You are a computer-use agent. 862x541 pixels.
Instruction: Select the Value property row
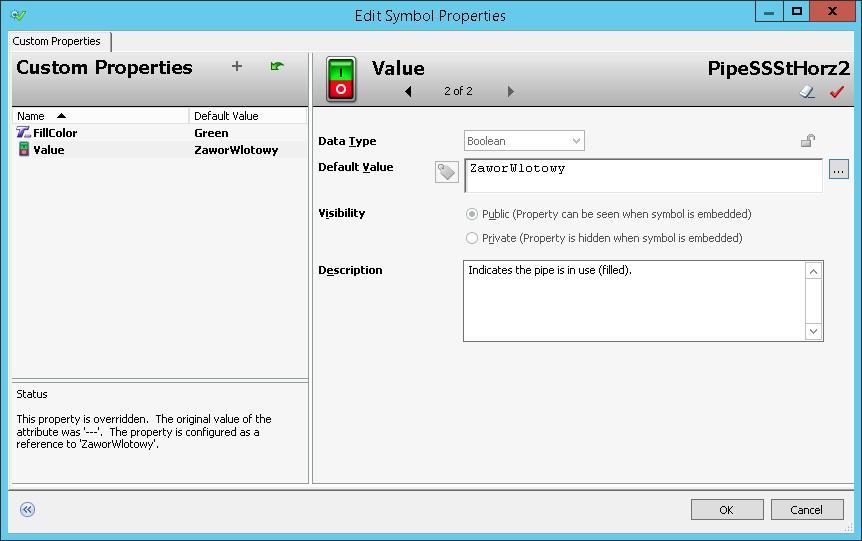[x=159, y=150]
